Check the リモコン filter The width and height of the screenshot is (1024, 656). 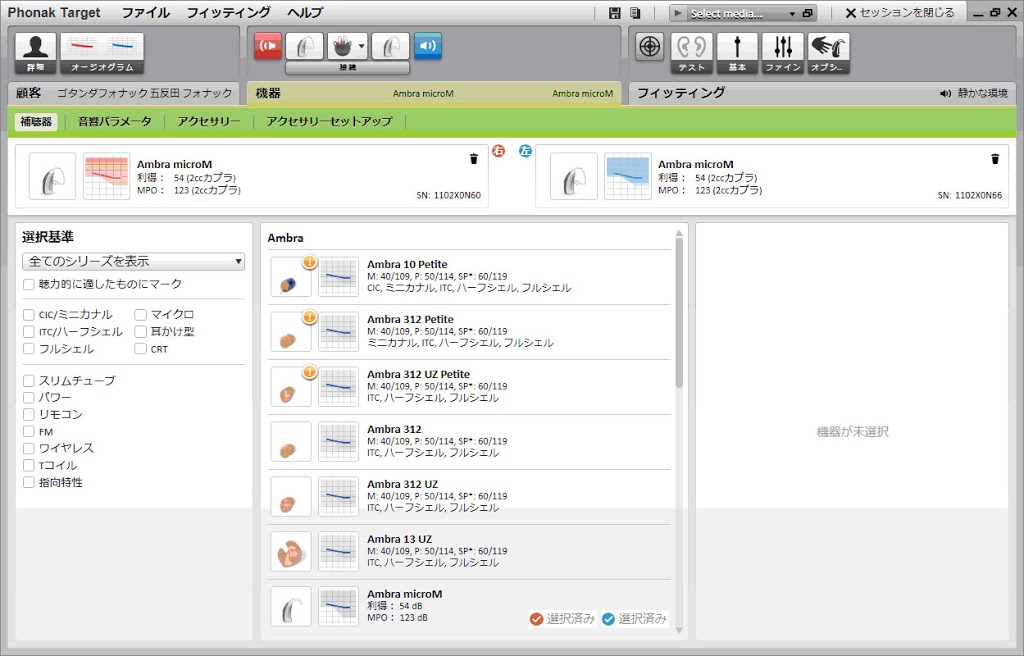29,414
